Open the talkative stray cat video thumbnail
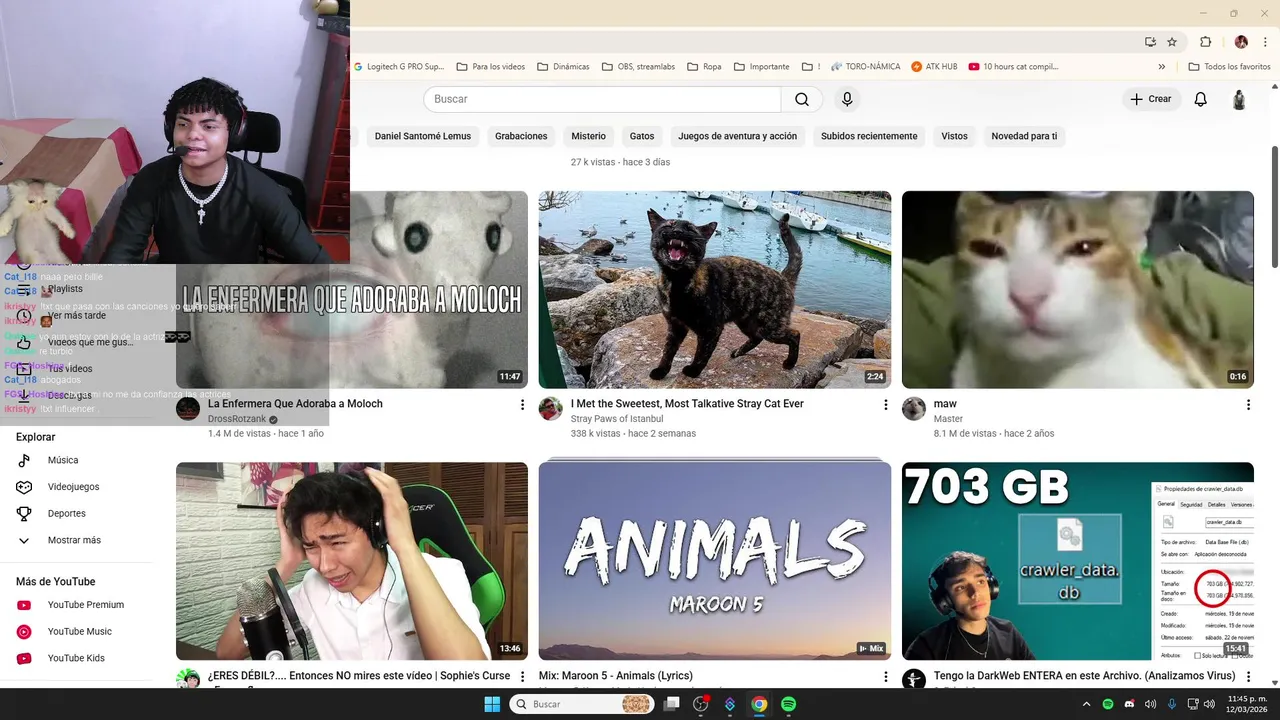 click(715, 290)
